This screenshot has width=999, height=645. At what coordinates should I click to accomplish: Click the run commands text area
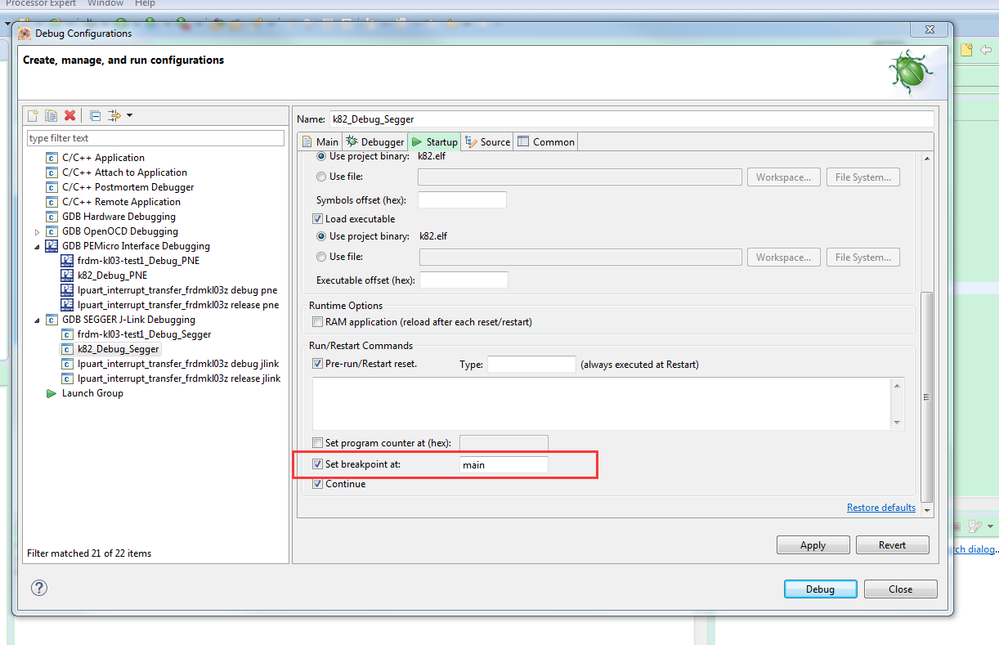pyautogui.click(x=602, y=403)
